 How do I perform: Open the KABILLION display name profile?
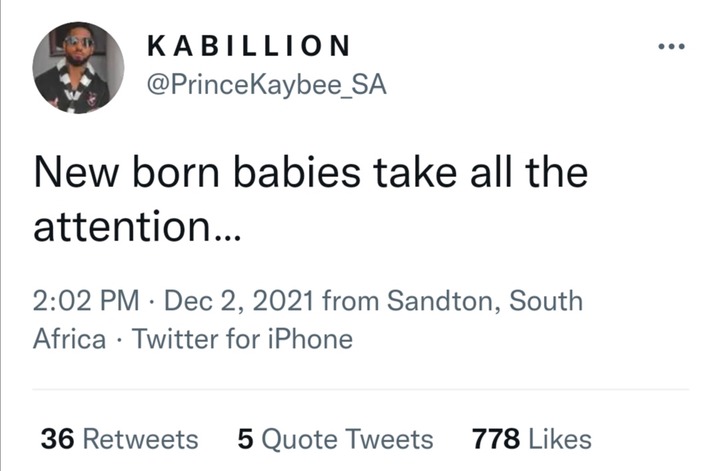tap(249, 46)
